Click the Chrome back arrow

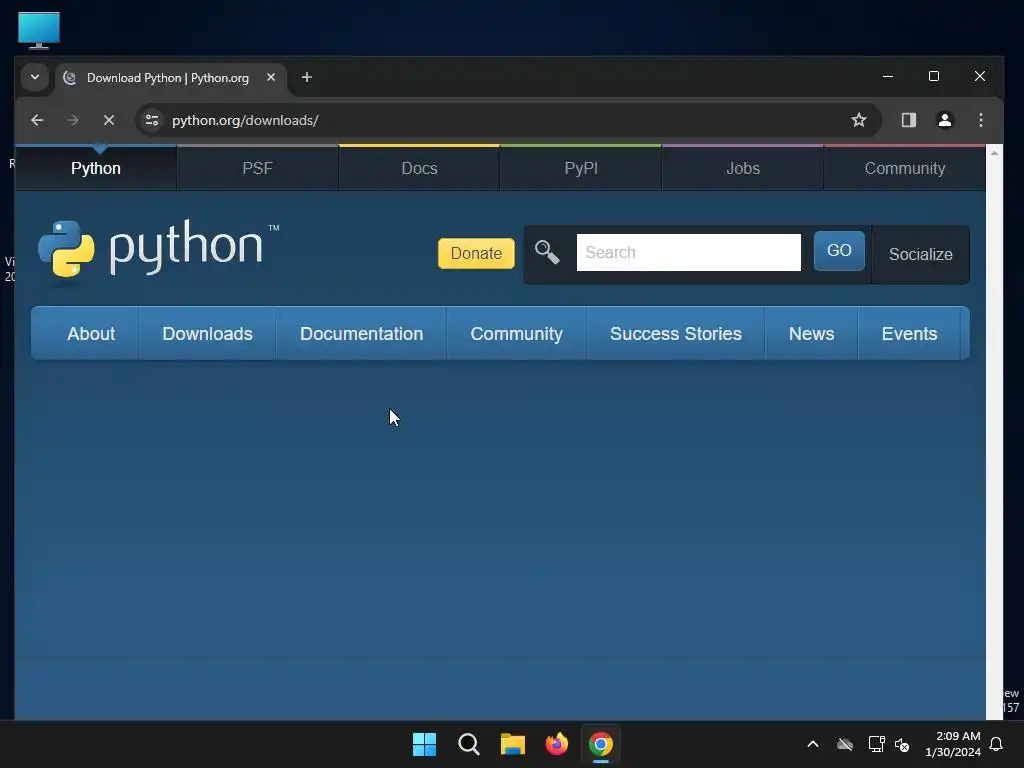(x=37, y=120)
